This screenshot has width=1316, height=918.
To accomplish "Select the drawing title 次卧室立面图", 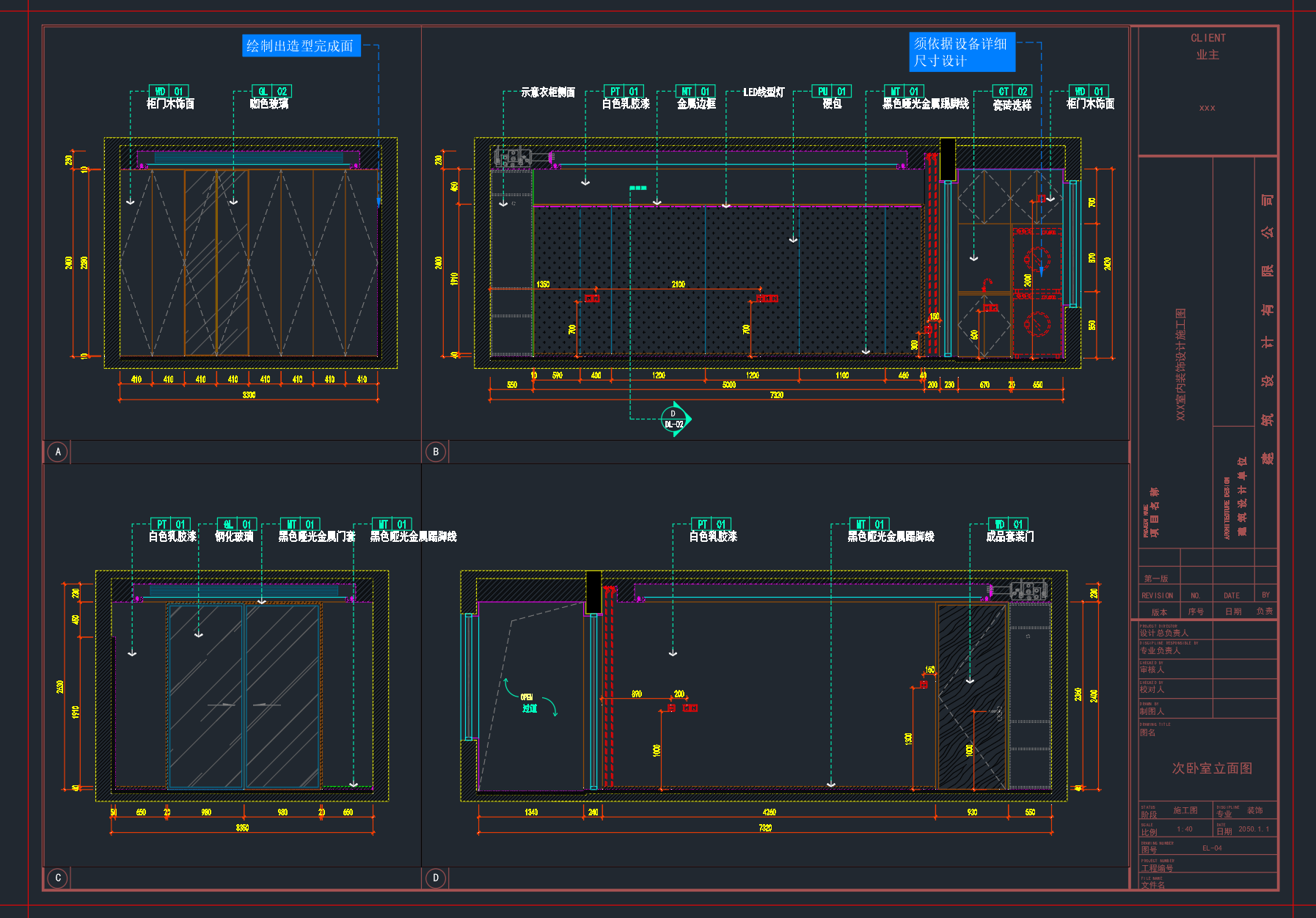I will coord(1212,768).
